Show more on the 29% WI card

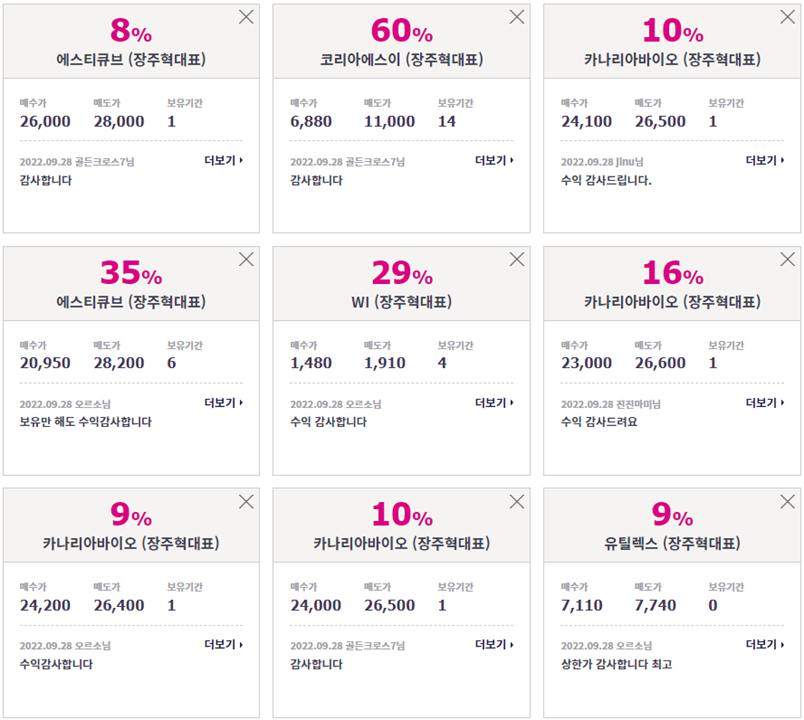point(494,403)
